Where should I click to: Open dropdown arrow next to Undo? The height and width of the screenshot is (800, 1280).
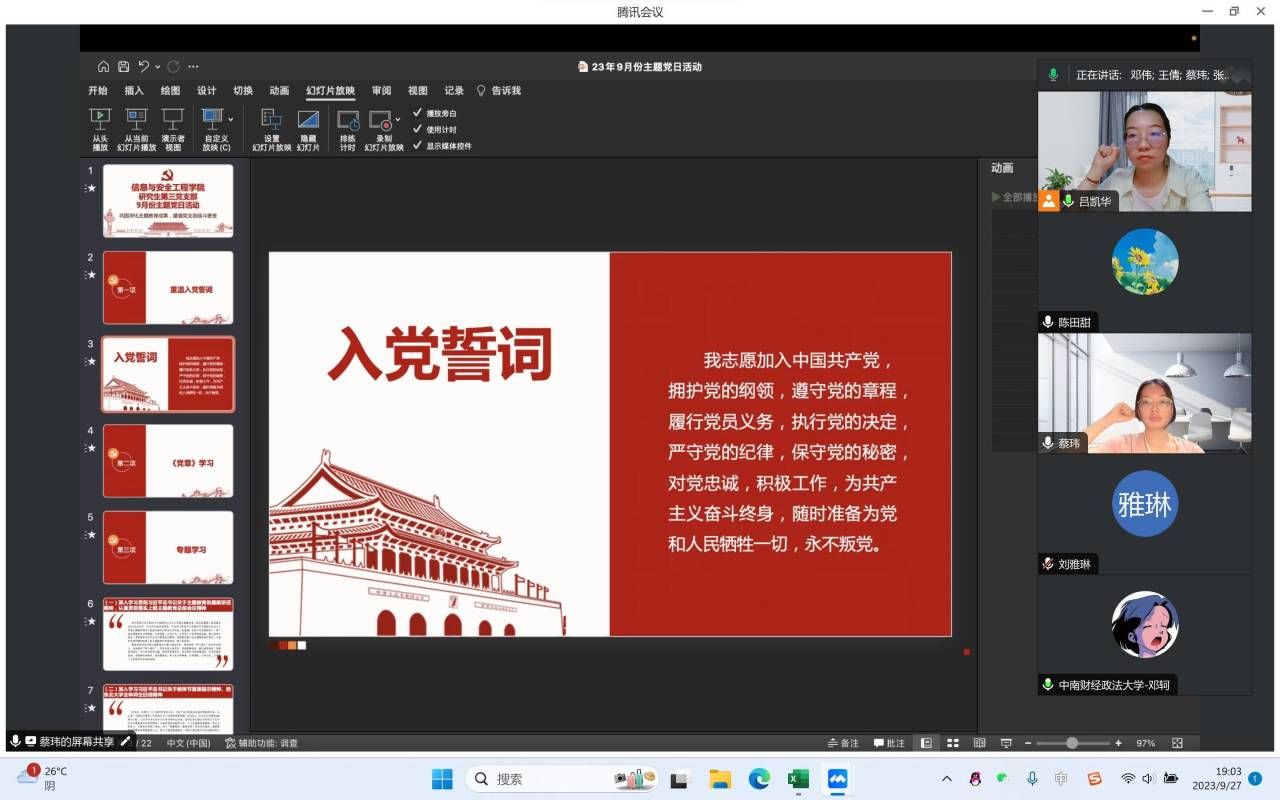coord(157,67)
